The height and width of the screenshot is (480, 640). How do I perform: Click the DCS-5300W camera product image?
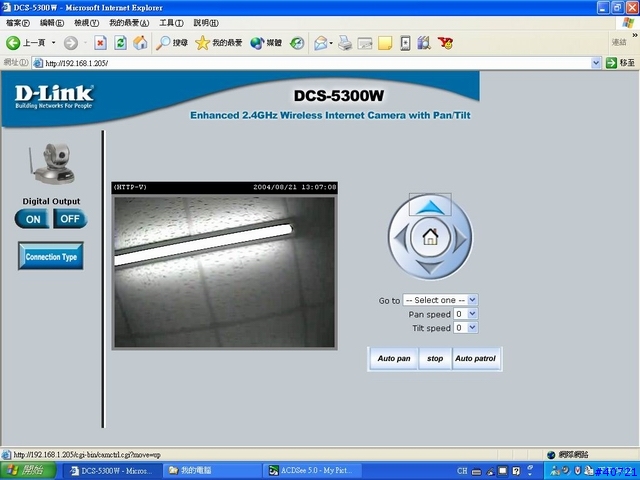(x=52, y=164)
